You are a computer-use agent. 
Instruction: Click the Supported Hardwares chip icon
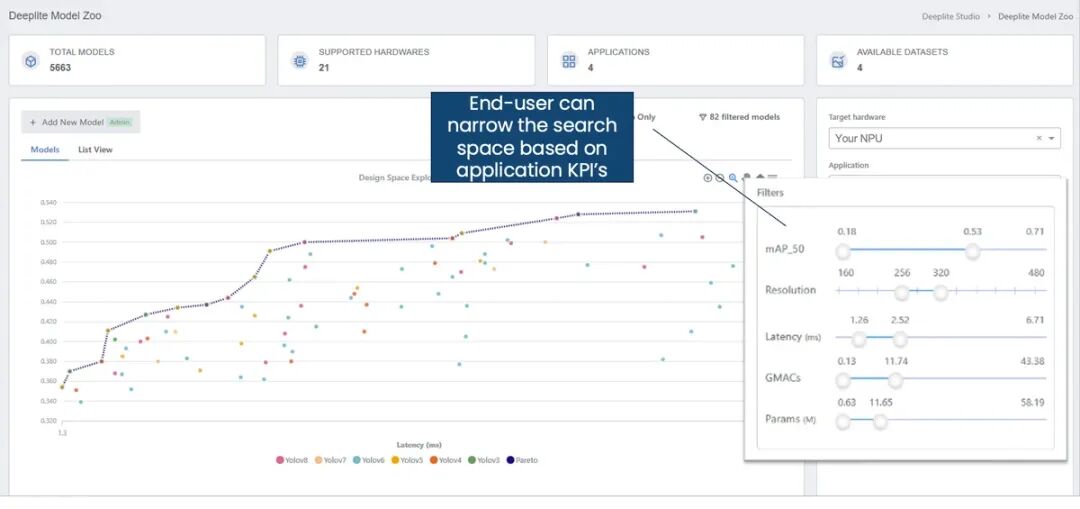pos(299,61)
